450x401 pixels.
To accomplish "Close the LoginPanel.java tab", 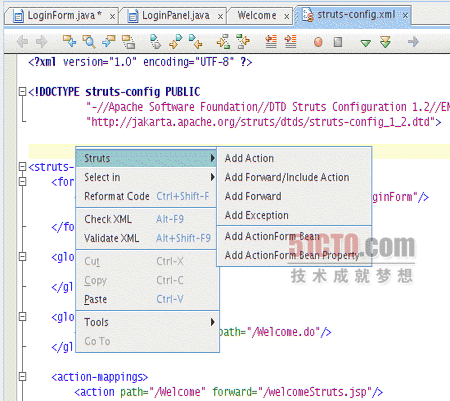I will (220, 16).
